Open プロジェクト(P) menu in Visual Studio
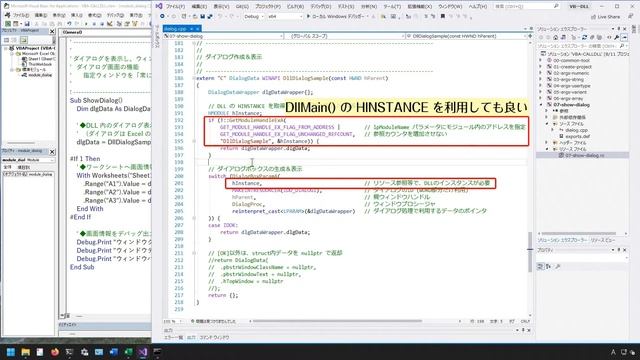Image resolution: width=640 pixels, height=360 pixels. (268, 7)
